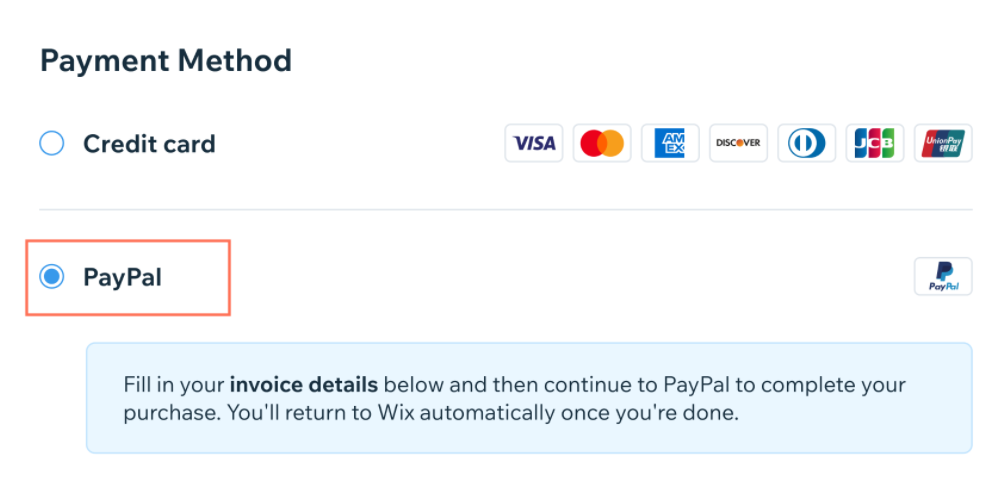
Task: Click the Visa card logo
Action: (x=534, y=143)
